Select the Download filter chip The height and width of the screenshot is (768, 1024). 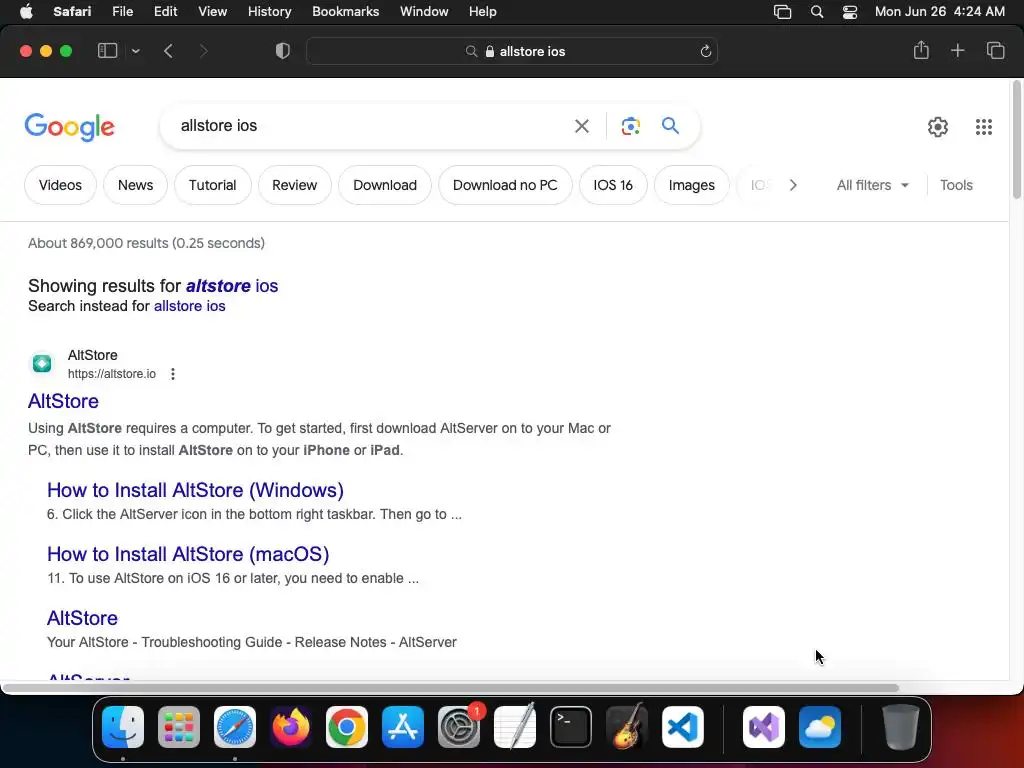click(385, 185)
